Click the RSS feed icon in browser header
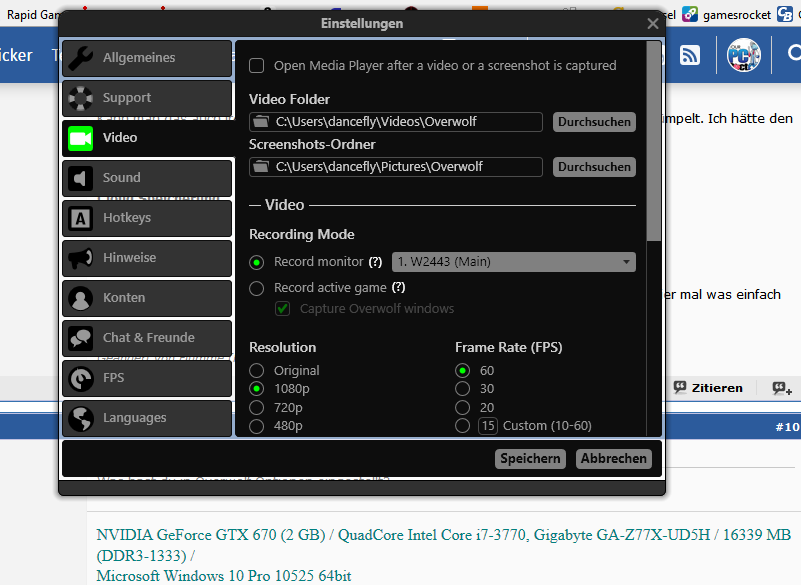Image resolution: width=801 pixels, height=585 pixels. tap(690, 55)
